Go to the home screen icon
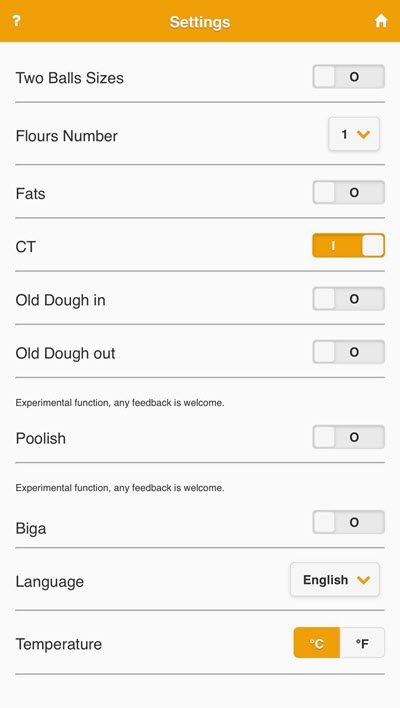Viewport: 400px width, 708px height. [x=381, y=21]
